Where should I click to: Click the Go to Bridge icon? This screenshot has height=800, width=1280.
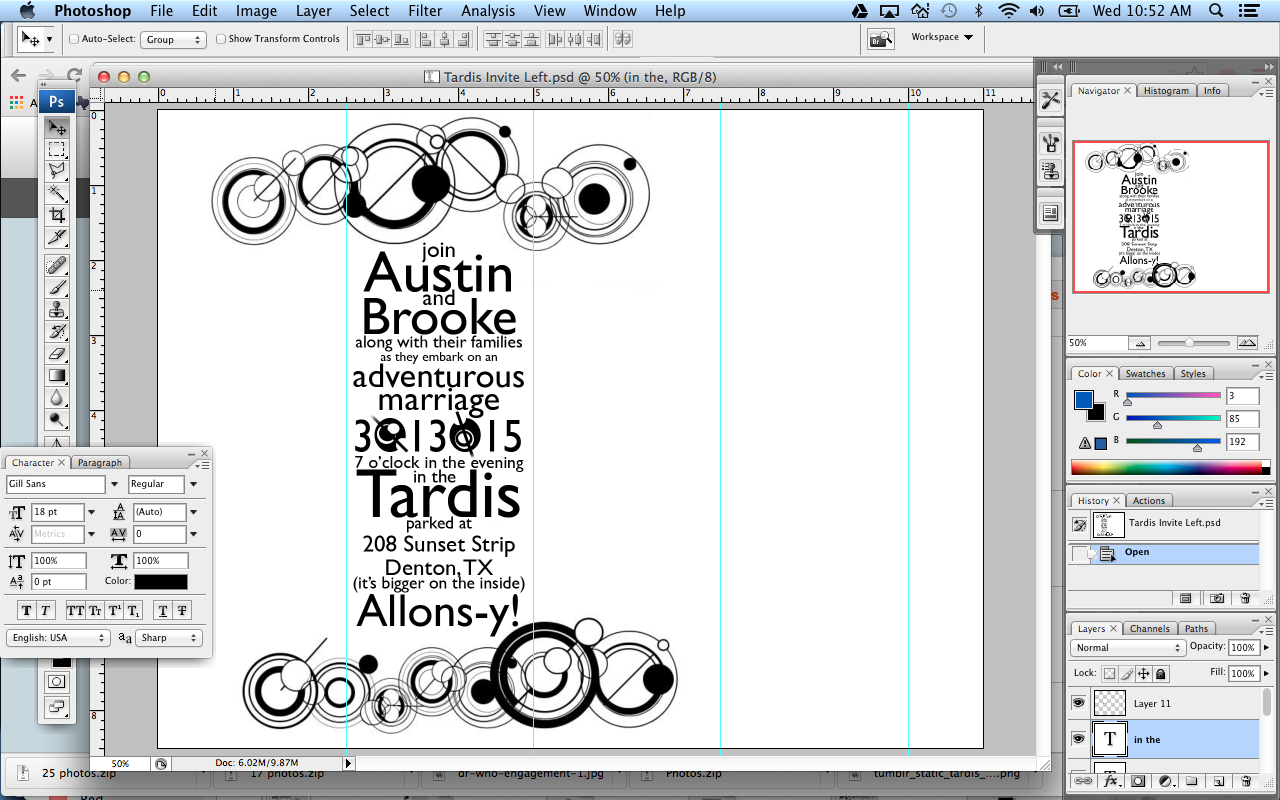pos(881,39)
